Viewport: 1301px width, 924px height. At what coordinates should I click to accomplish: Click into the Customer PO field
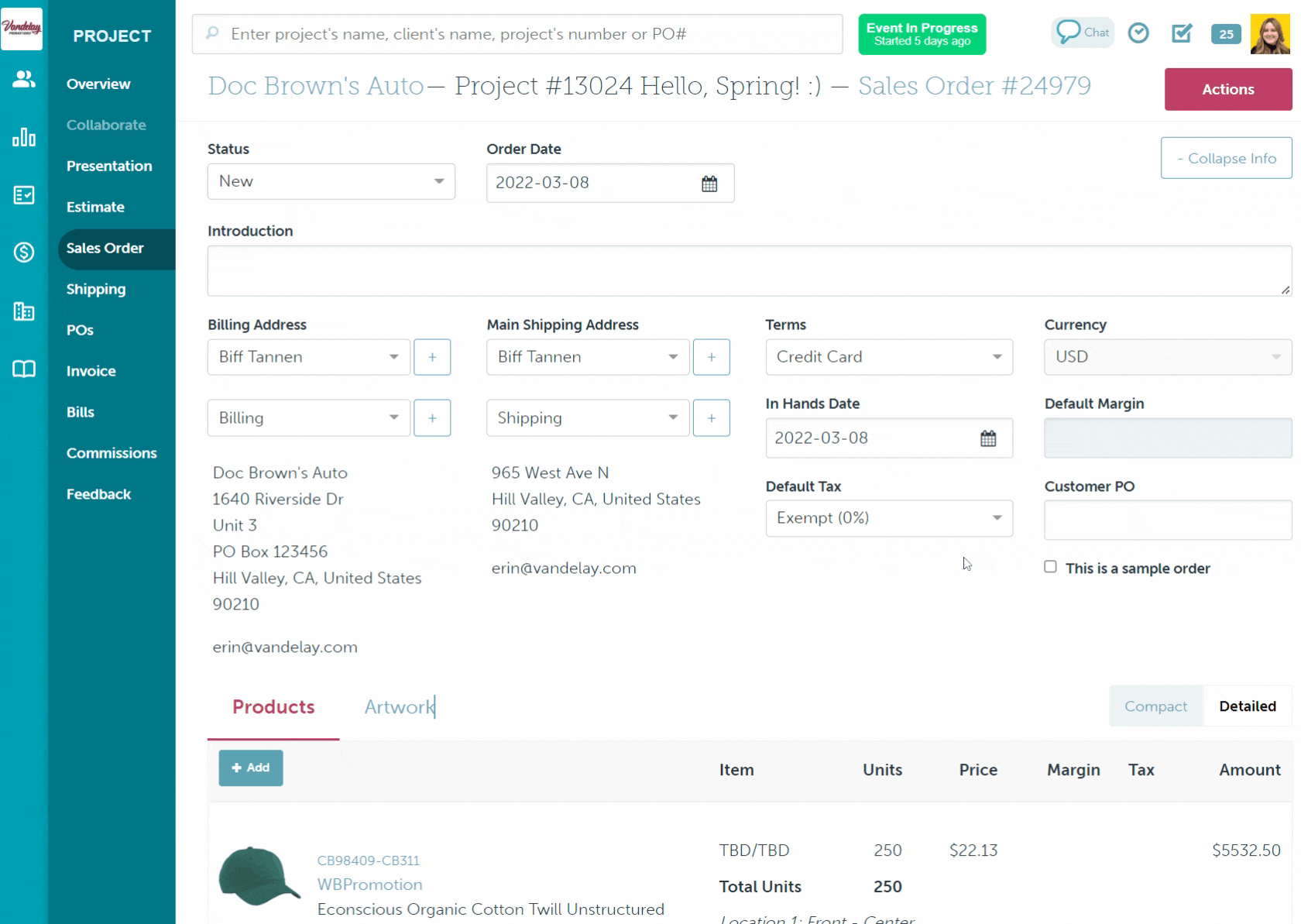pyautogui.click(x=1167, y=520)
